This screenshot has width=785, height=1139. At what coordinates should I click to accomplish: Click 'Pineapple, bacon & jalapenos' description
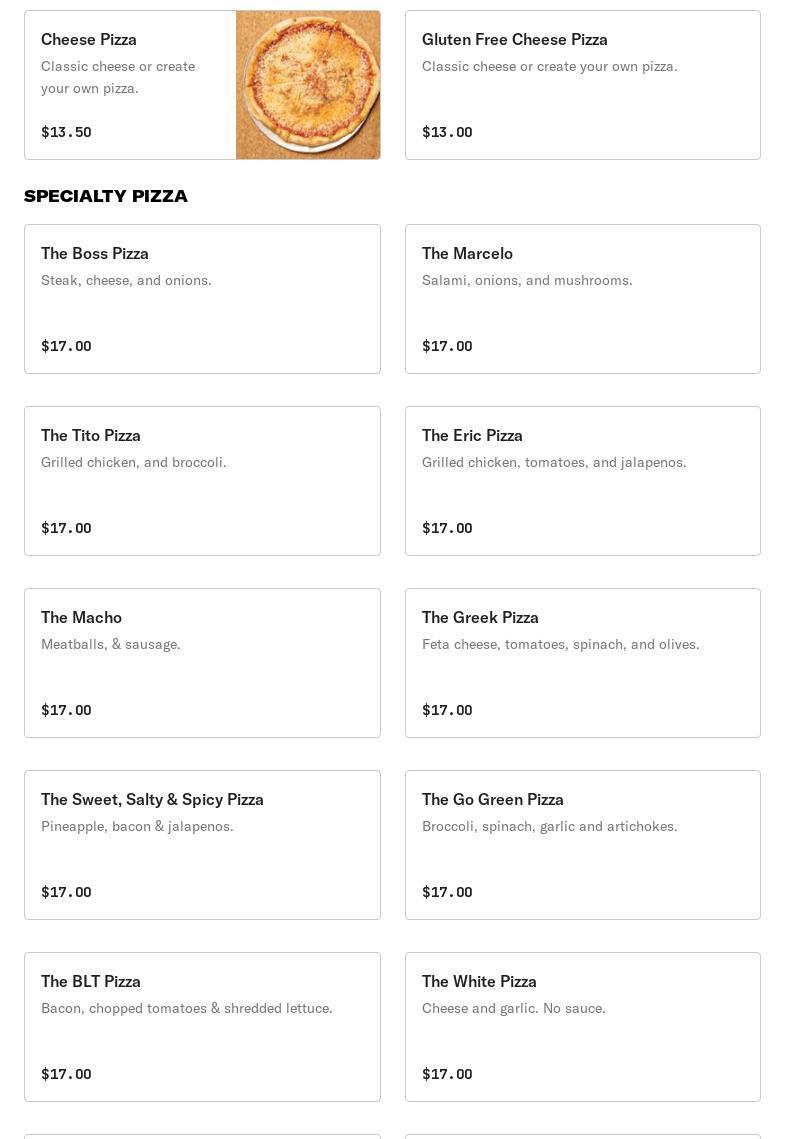click(x=137, y=827)
